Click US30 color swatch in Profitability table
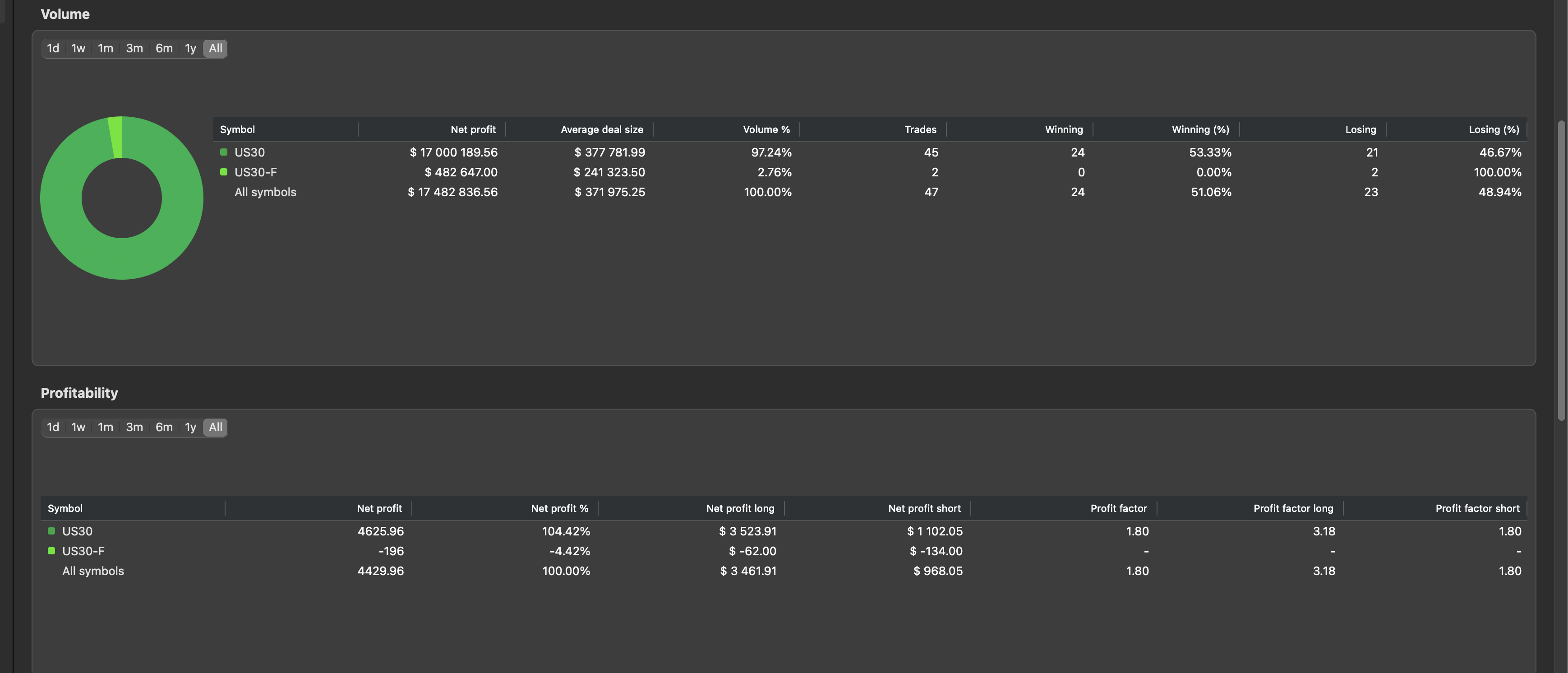The height and width of the screenshot is (673, 1568). (51, 531)
